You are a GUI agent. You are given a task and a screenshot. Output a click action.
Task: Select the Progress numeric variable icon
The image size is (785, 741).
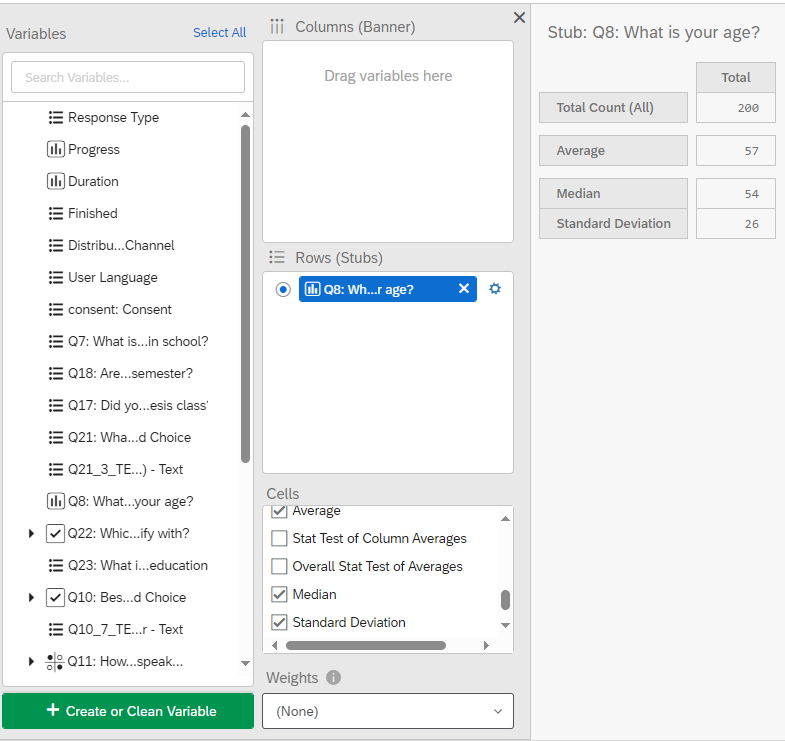pyautogui.click(x=56, y=149)
